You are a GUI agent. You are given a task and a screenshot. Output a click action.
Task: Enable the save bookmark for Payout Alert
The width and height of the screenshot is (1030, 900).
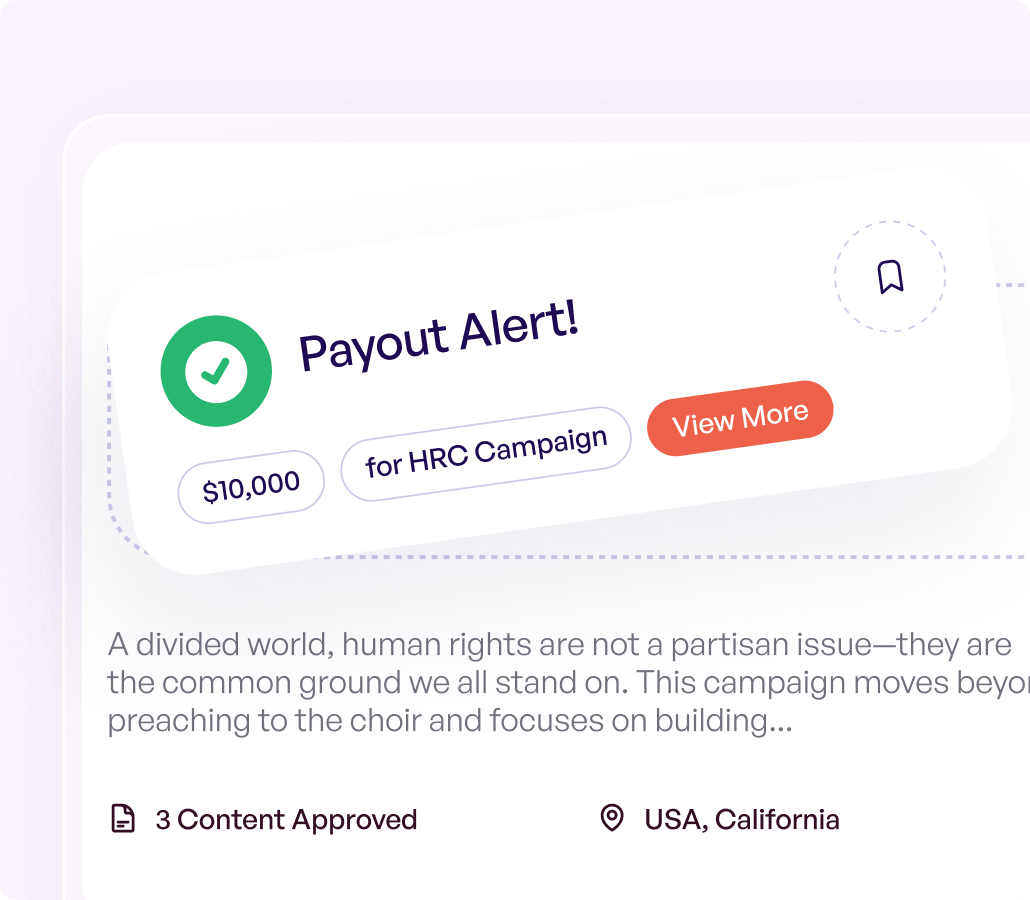pyautogui.click(x=890, y=277)
